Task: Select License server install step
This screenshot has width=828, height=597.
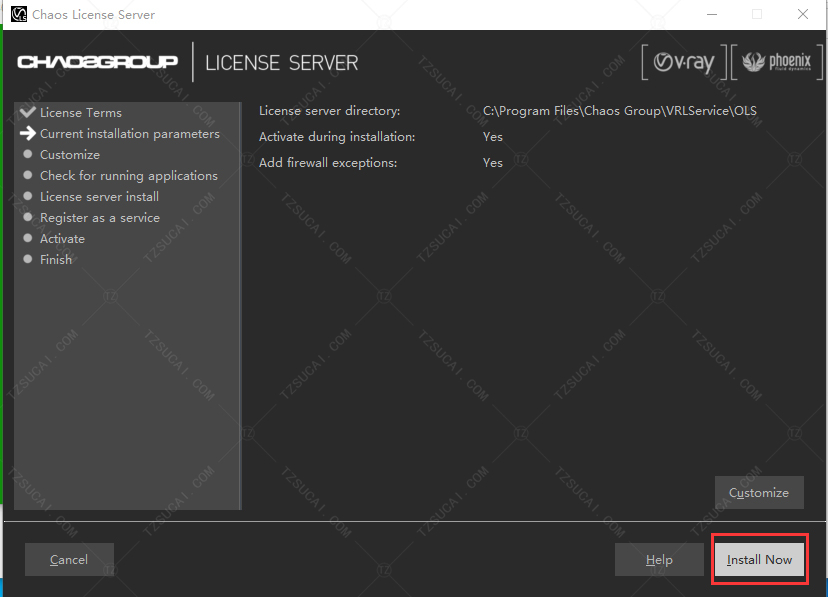Action: (99, 196)
